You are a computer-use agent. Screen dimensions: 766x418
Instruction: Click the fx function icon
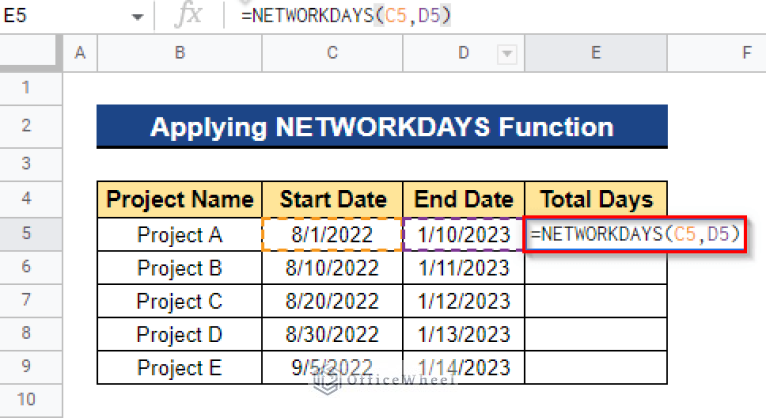tap(188, 15)
